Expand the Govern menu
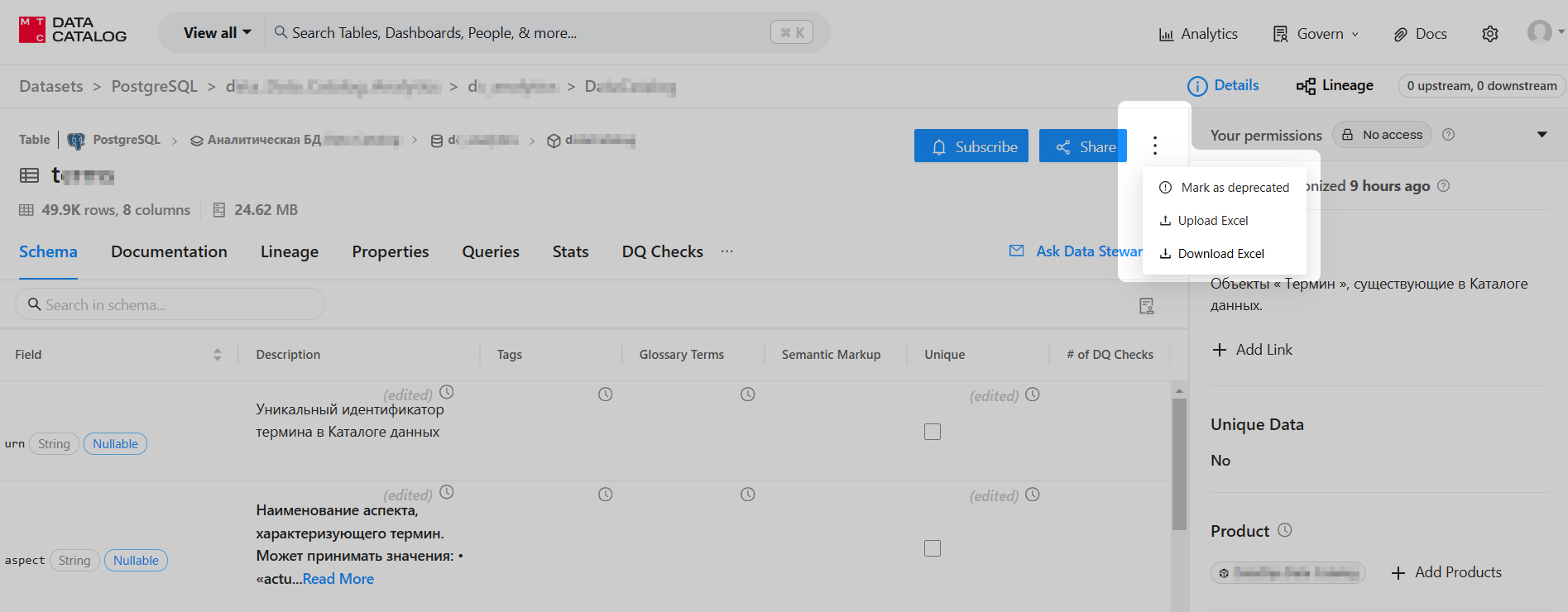 pyautogui.click(x=1316, y=34)
